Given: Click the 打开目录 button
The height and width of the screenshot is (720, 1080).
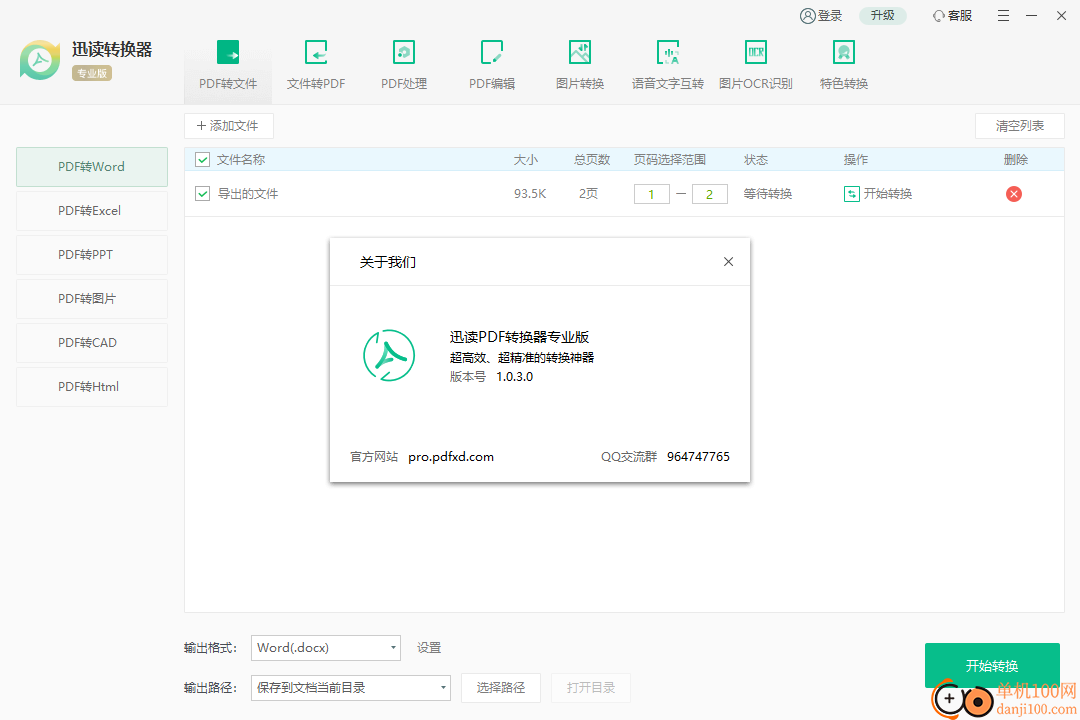Looking at the screenshot, I should [x=591, y=688].
